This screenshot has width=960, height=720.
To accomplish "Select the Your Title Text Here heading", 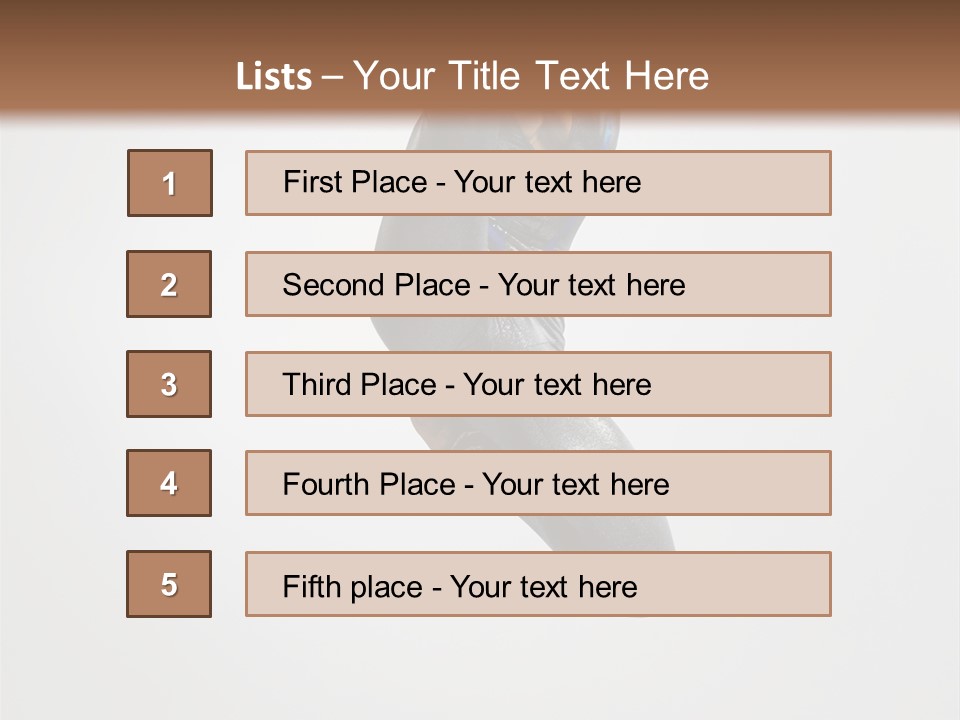I will coord(531,77).
